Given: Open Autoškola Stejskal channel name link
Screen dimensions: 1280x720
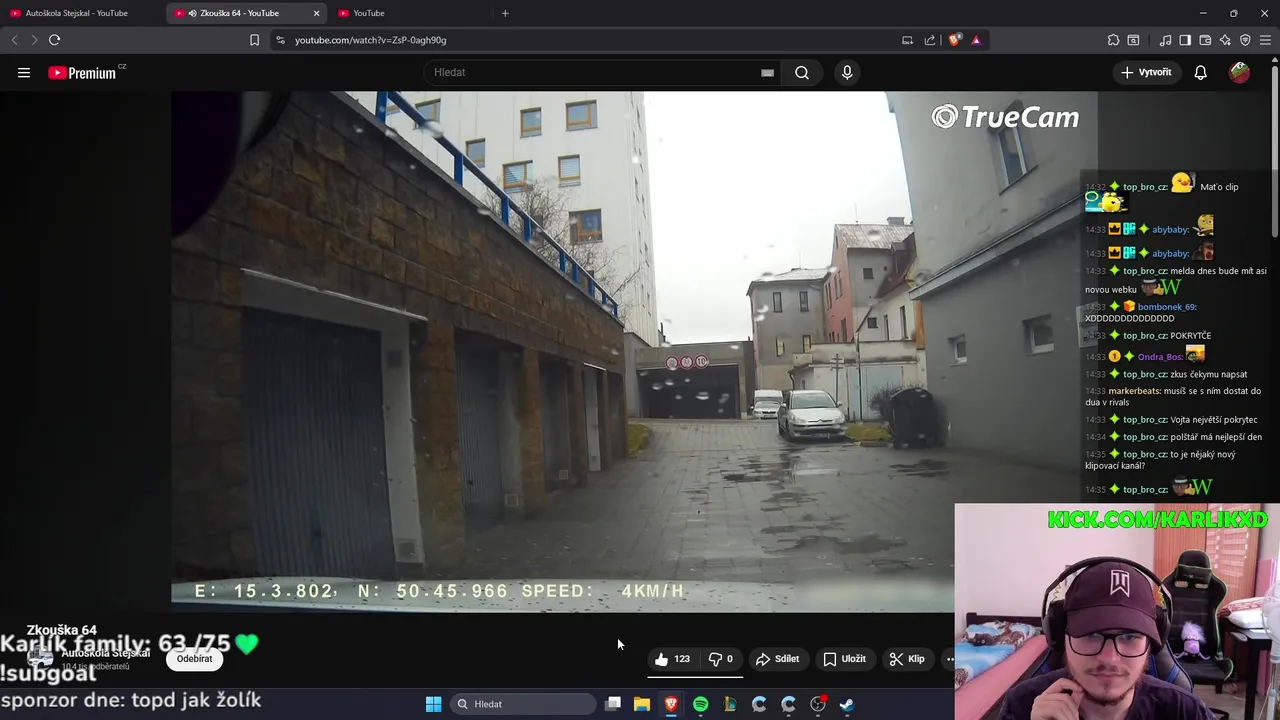Looking at the screenshot, I should (x=106, y=653).
